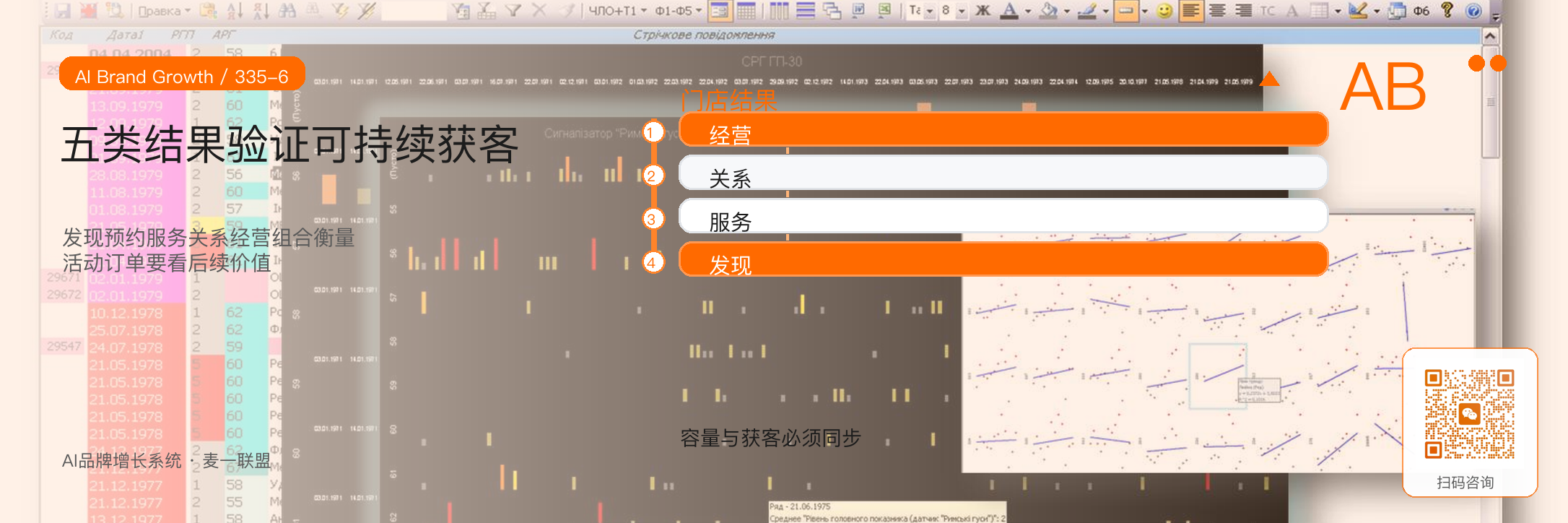Viewport: 1568px width, 523px height.
Task: Click the Стрічкове повідомлення column header
Action: [704, 35]
